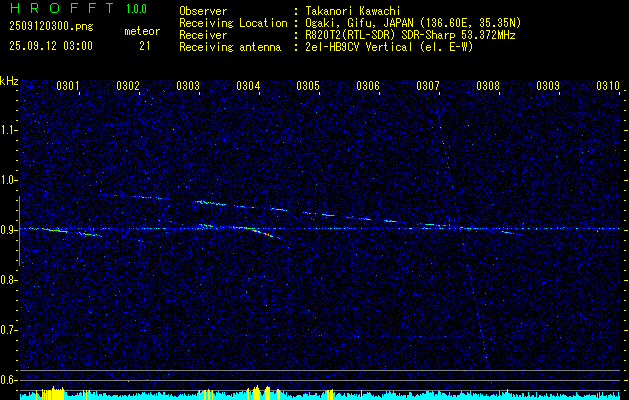
Task: Click the kHz axis label
Action: (9, 81)
